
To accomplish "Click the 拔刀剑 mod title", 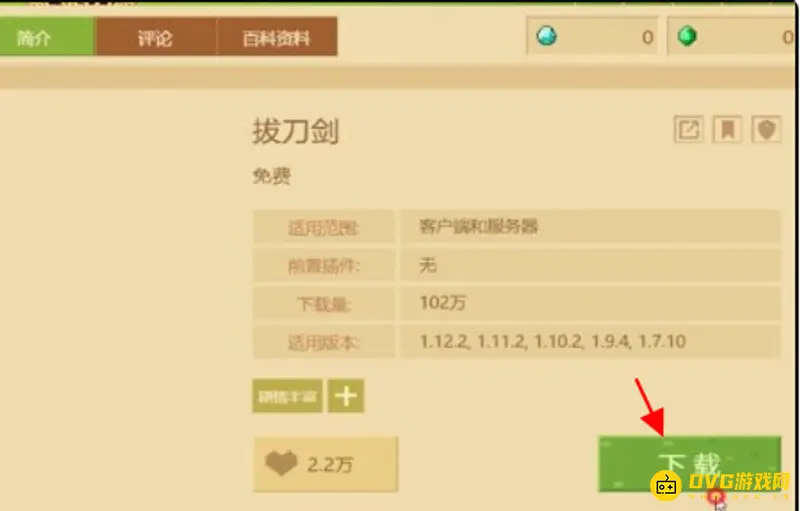I will point(295,131).
